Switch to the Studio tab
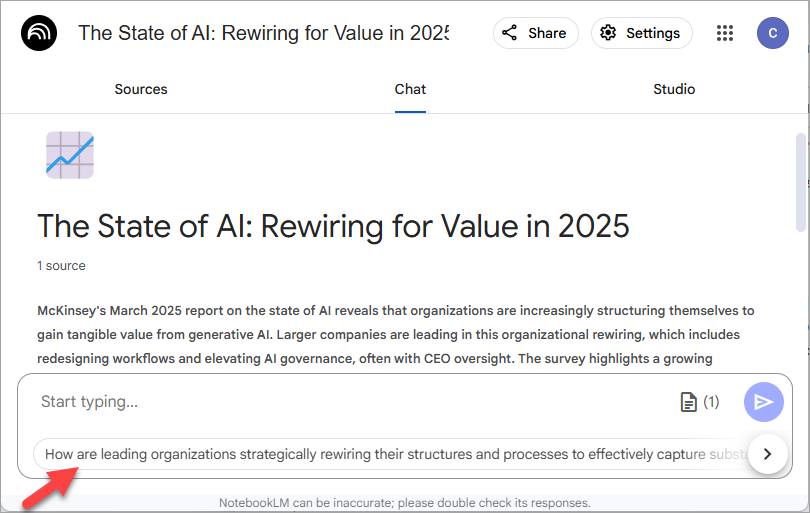The width and height of the screenshot is (810, 513). pos(674,89)
